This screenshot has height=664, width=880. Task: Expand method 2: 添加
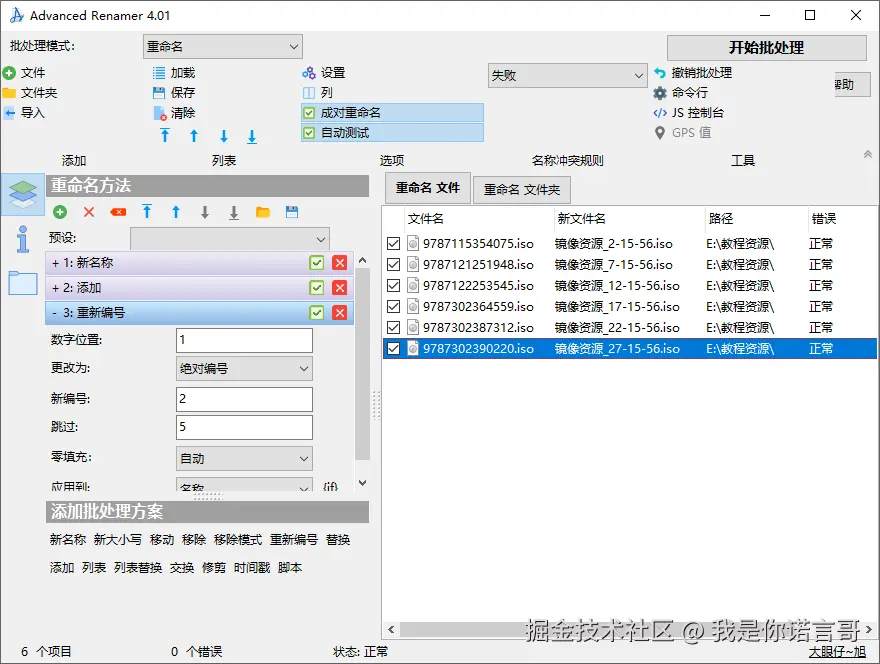coord(55,289)
